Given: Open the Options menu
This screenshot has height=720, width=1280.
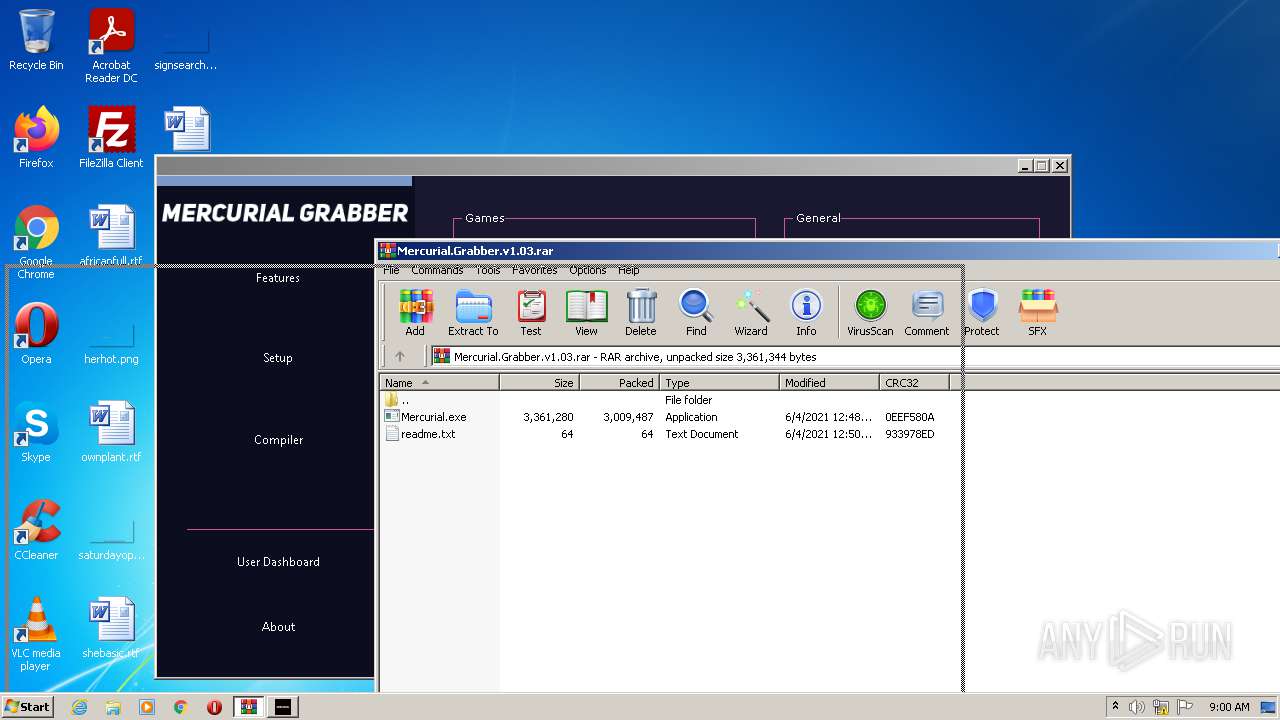Looking at the screenshot, I should 588,270.
